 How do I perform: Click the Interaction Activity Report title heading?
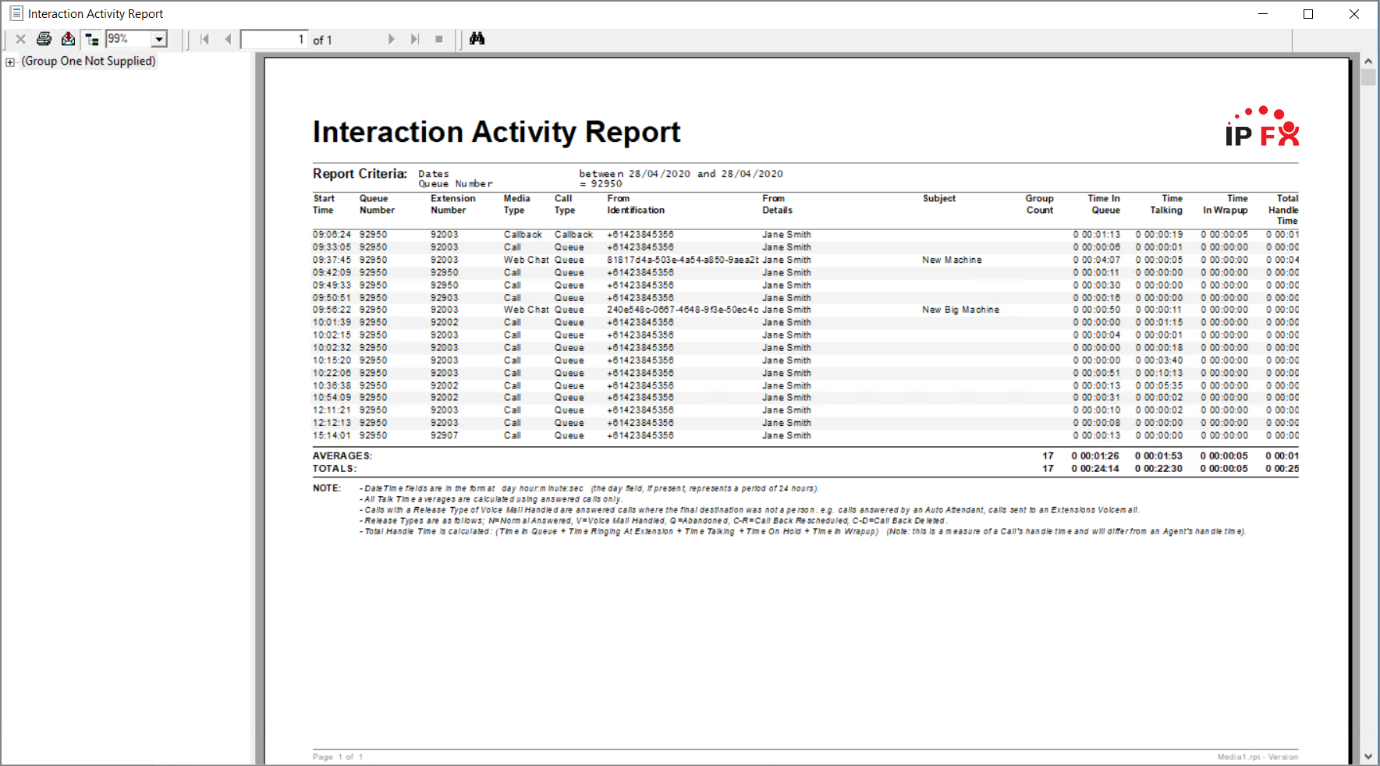click(x=497, y=132)
